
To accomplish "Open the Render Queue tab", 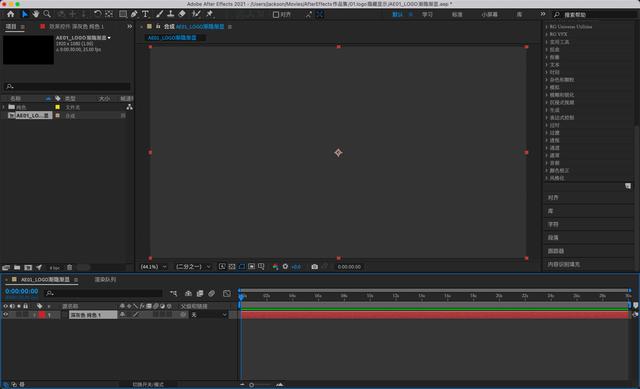I will (x=105, y=280).
